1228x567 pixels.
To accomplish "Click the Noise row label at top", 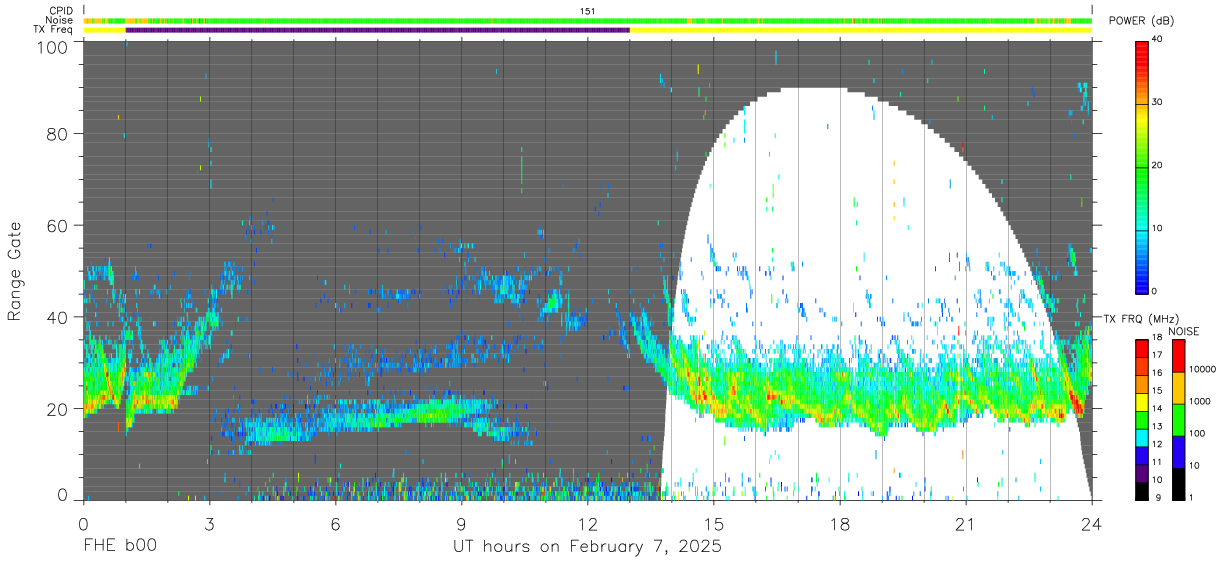I will [x=60, y=20].
